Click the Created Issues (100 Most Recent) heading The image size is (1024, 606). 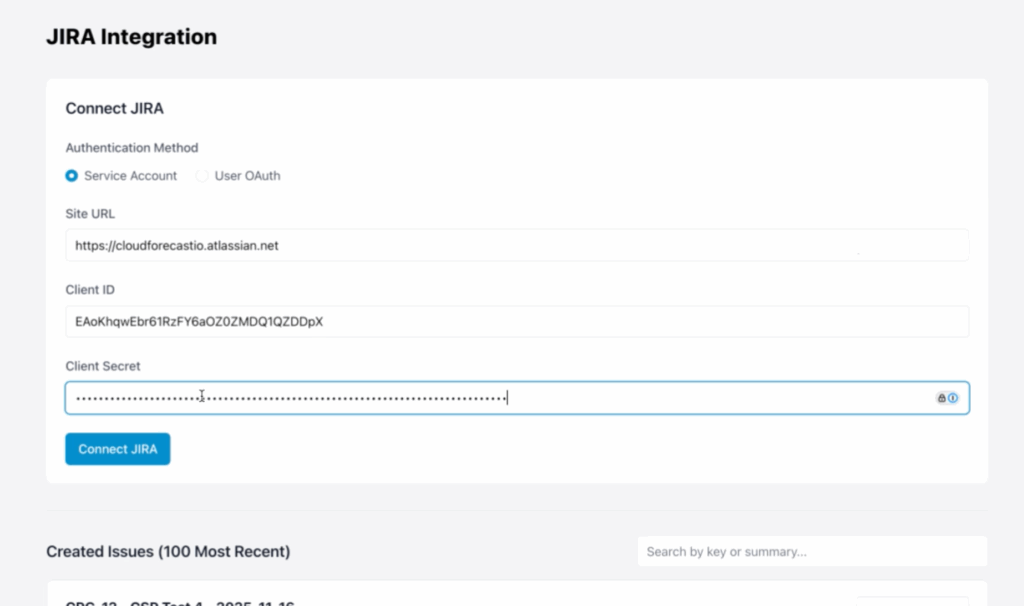pyautogui.click(x=168, y=552)
